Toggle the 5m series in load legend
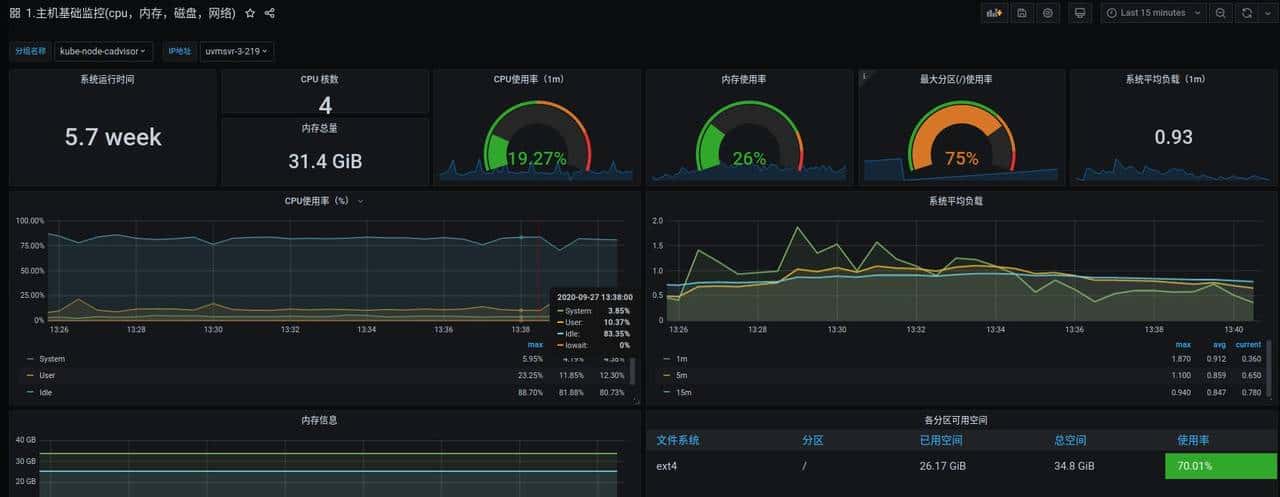The width and height of the screenshot is (1280, 497). 683,376
